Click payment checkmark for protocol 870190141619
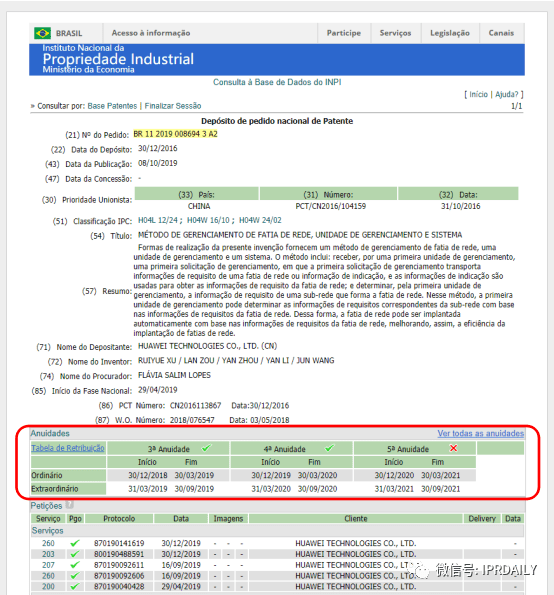Viewport: 554px width, 595px height. point(75,543)
